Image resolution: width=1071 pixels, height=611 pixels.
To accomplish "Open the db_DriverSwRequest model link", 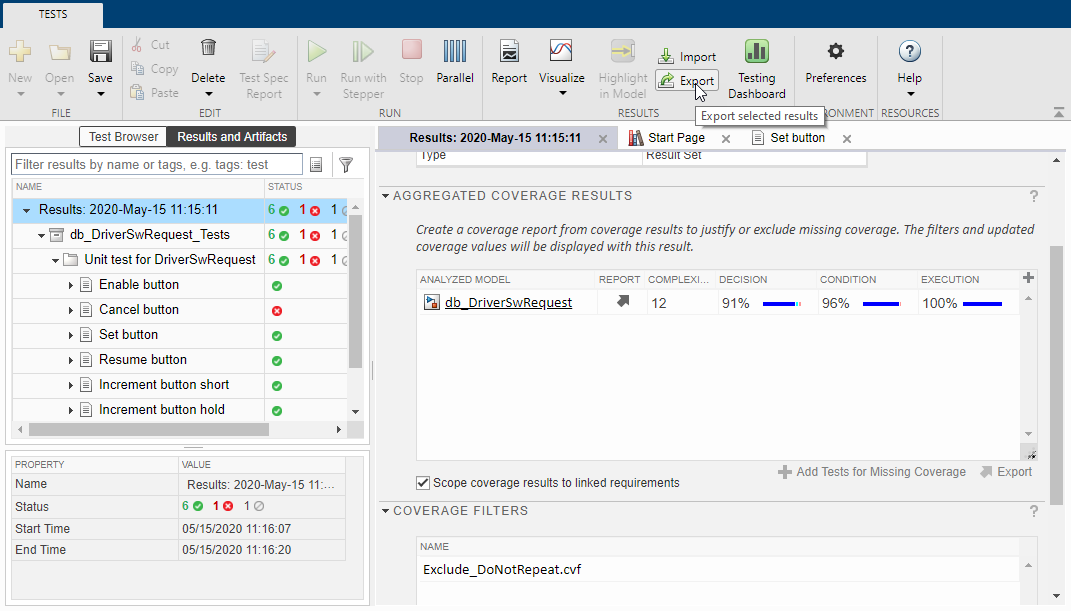I will [508, 302].
